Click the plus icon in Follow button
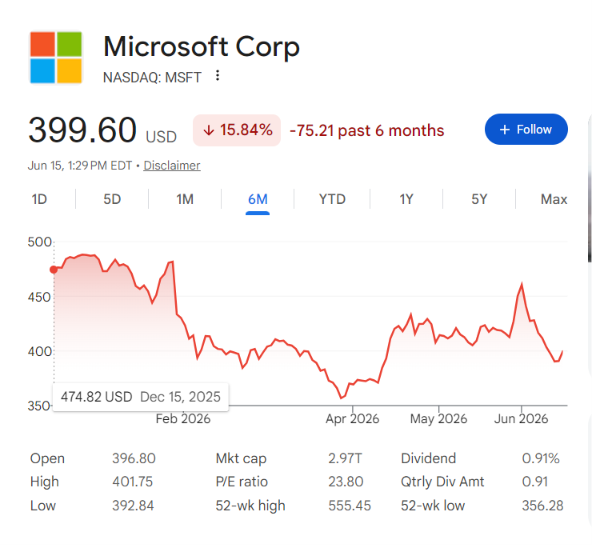 [x=504, y=130]
